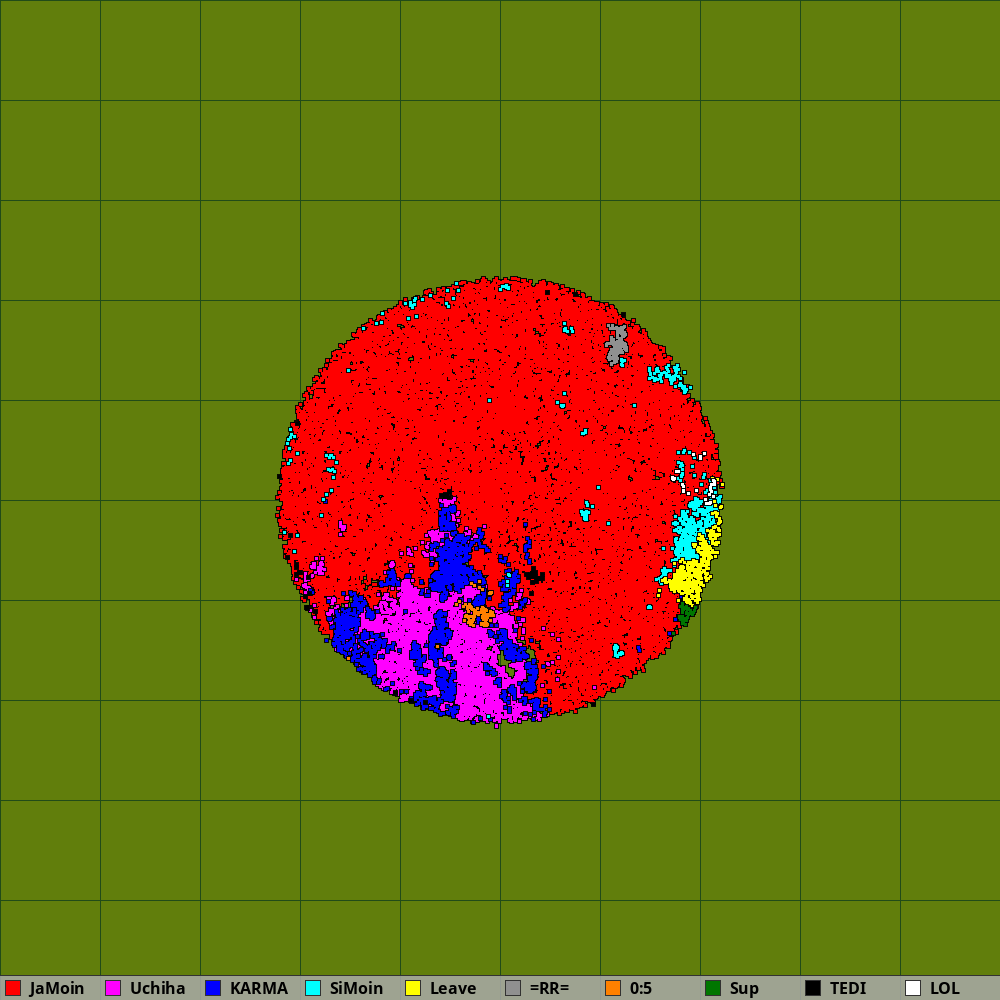Viewport: 1000px width, 1000px height.
Task: Click the red JaMoin legend swatch
Action: click(13, 988)
